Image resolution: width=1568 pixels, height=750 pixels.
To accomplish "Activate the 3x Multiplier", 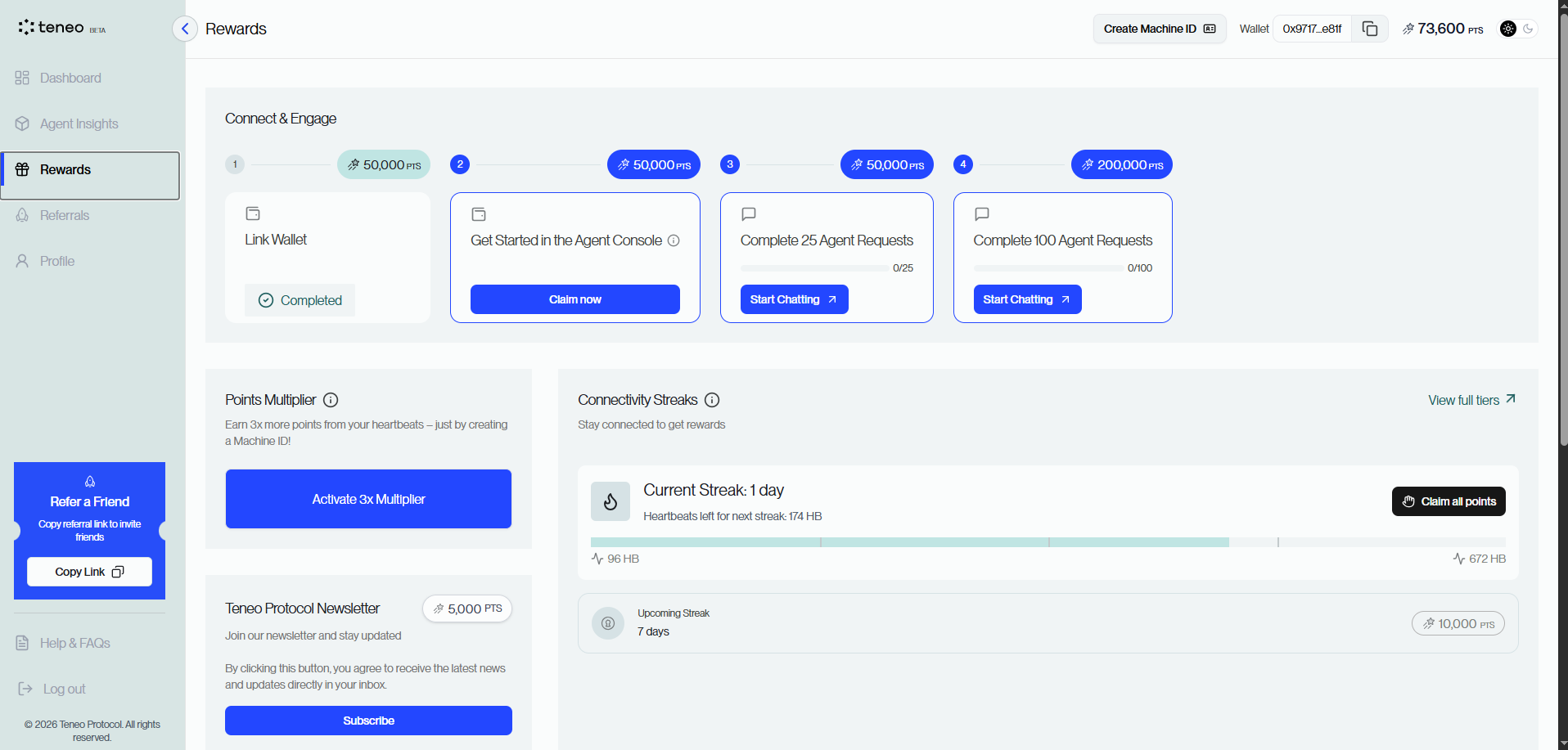I will [368, 499].
